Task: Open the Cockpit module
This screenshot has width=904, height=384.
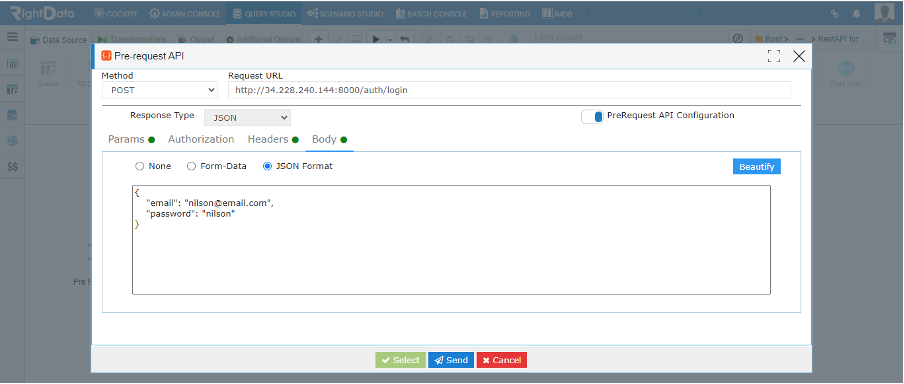Action: (116, 14)
